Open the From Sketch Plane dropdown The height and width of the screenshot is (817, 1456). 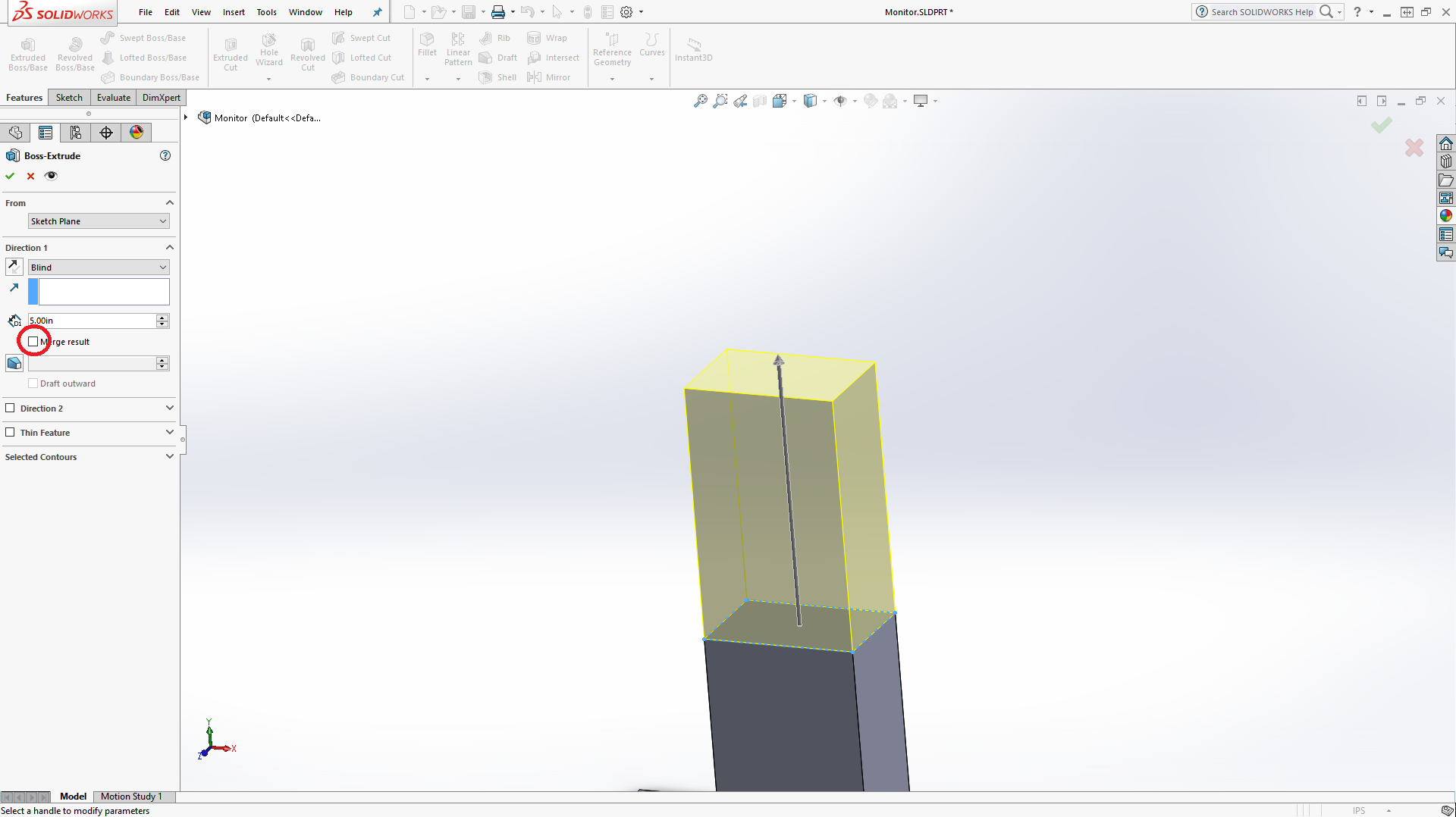click(x=99, y=221)
